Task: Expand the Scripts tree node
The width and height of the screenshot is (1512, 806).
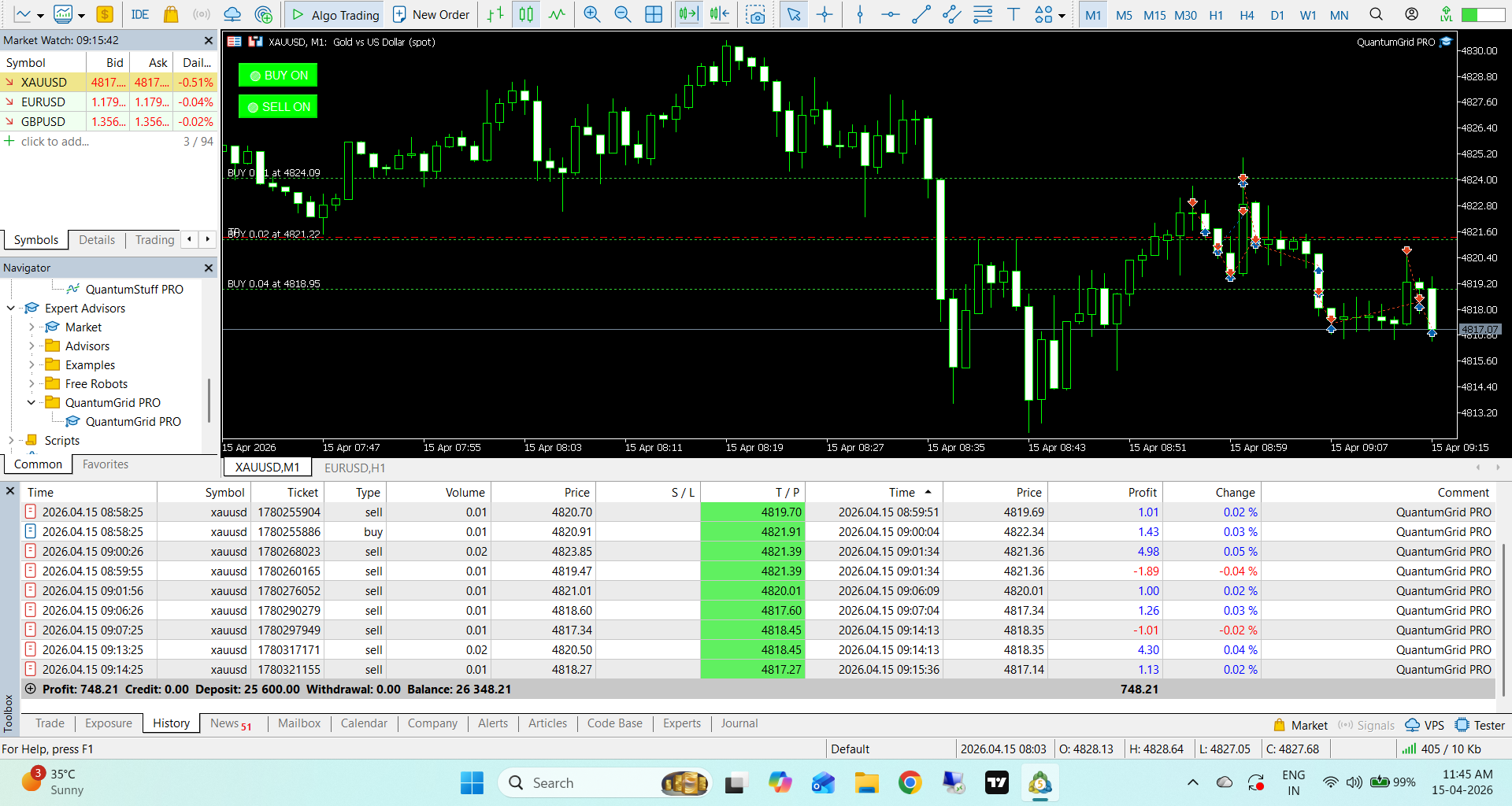Action: (11, 441)
